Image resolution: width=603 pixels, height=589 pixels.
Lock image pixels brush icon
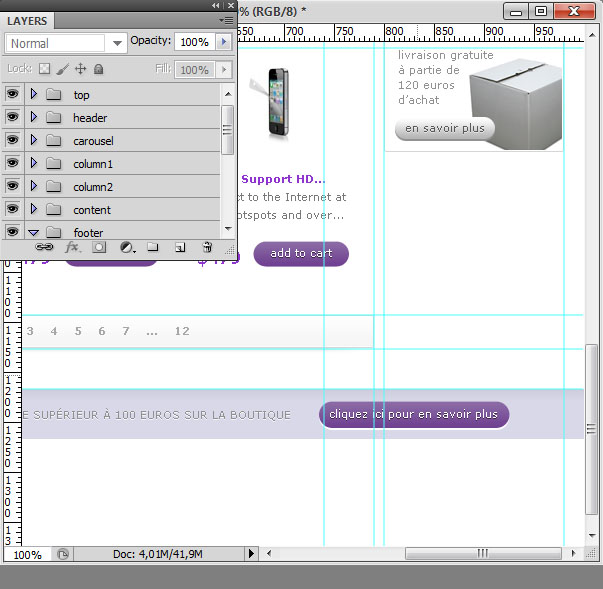(x=63, y=69)
